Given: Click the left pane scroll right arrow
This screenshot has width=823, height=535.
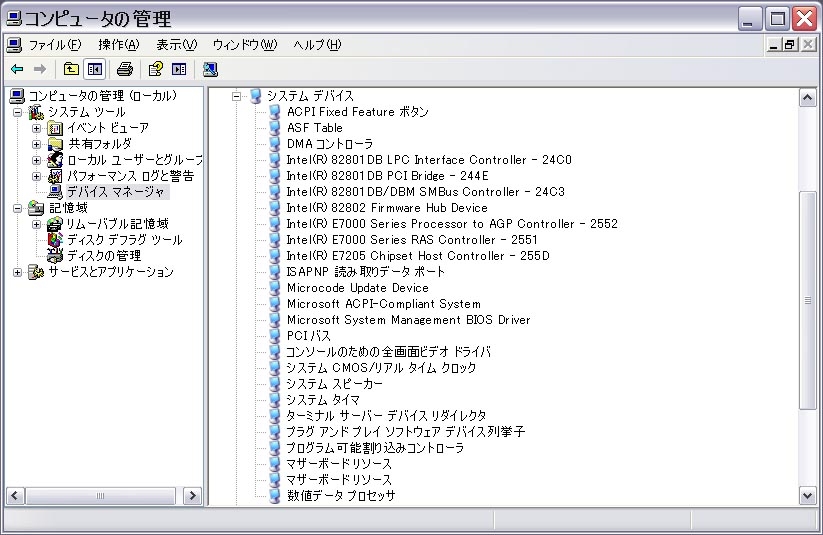Looking at the screenshot, I should 193,496.
